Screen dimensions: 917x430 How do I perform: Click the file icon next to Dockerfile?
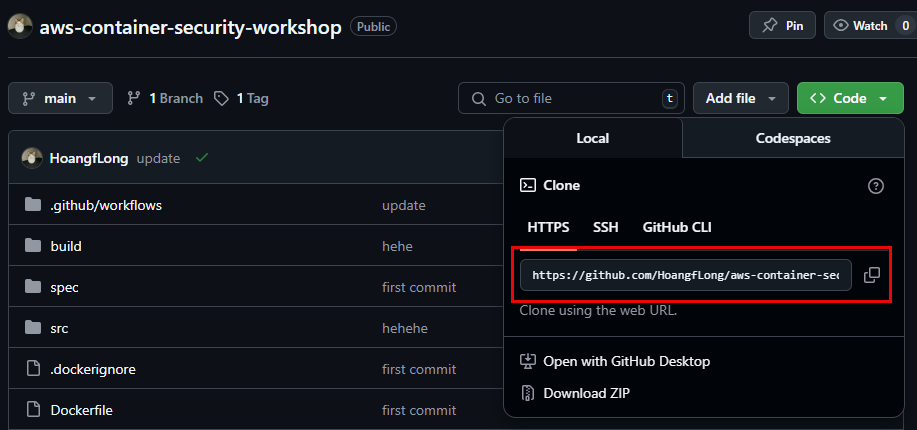pos(33,410)
